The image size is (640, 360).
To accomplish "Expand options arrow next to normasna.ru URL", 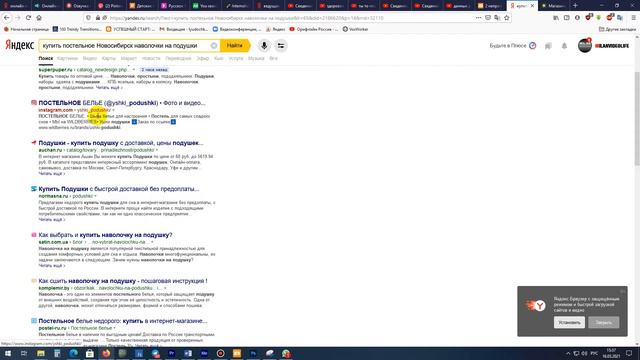I will (x=96, y=196).
